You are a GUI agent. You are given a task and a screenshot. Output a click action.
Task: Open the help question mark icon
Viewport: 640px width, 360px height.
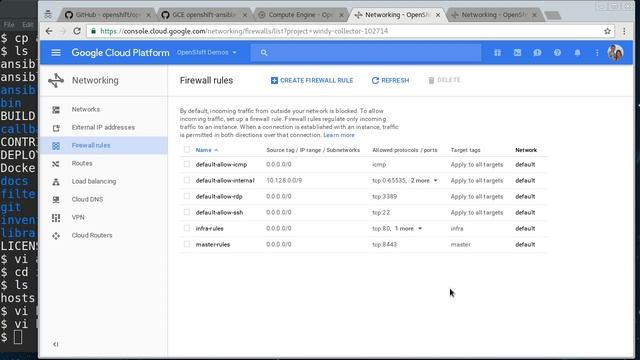point(557,53)
